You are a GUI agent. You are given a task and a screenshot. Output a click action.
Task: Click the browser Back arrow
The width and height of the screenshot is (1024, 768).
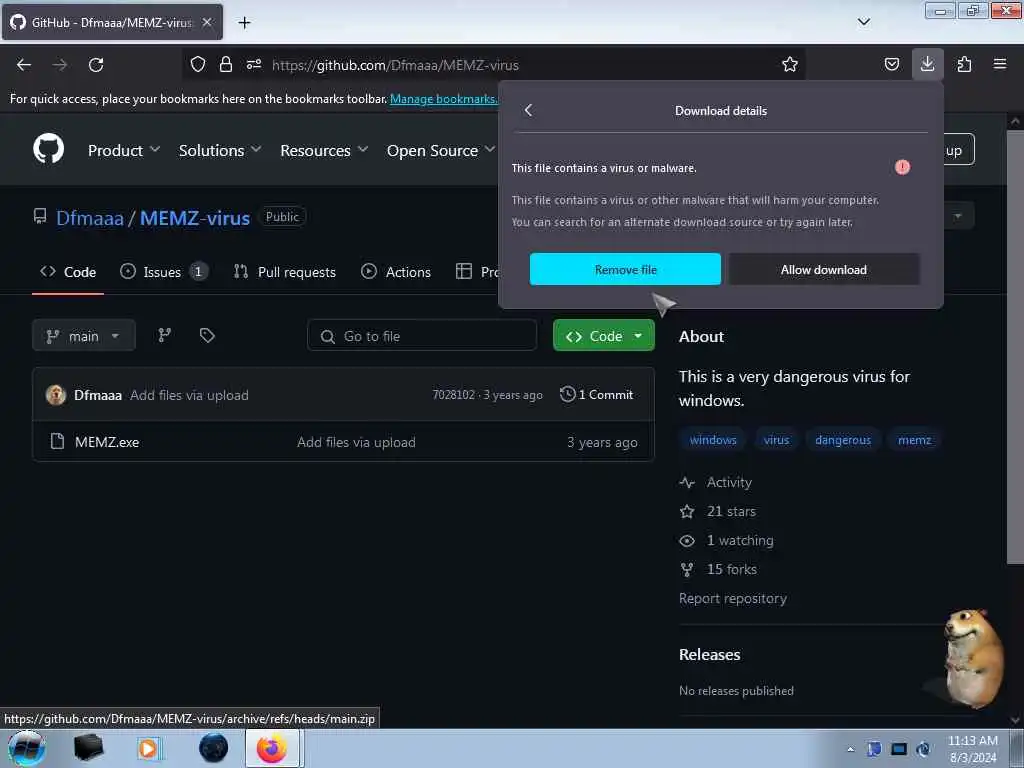pyautogui.click(x=24, y=65)
